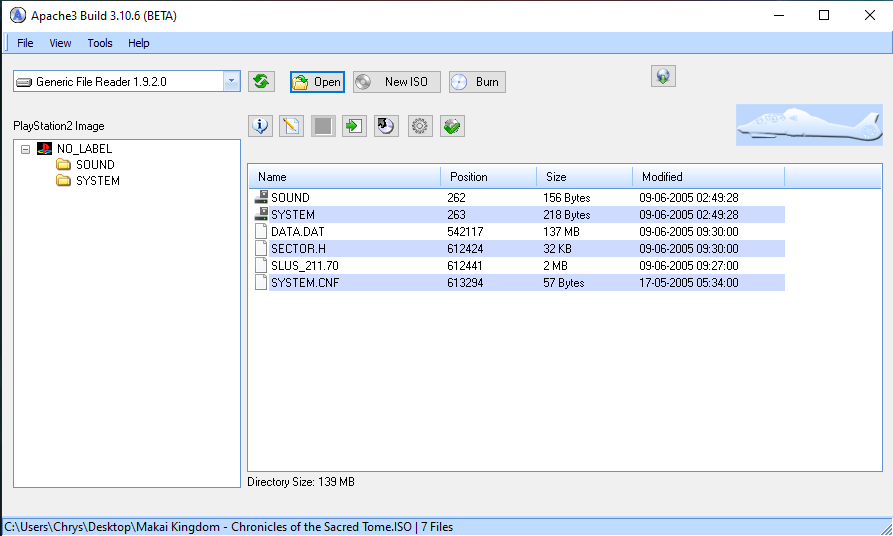Open the Tools menu
Screen dimensions: 893x536
(100, 43)
